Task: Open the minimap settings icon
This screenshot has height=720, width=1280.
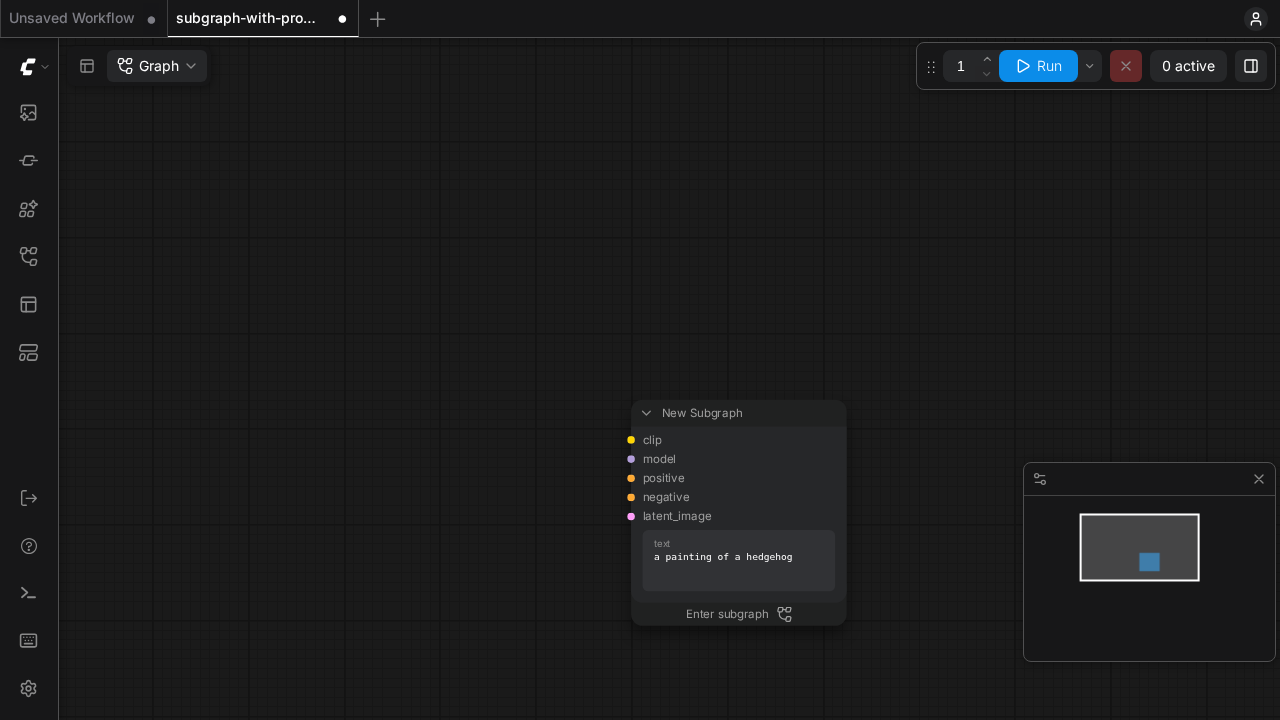Action: click(1040, 479)
